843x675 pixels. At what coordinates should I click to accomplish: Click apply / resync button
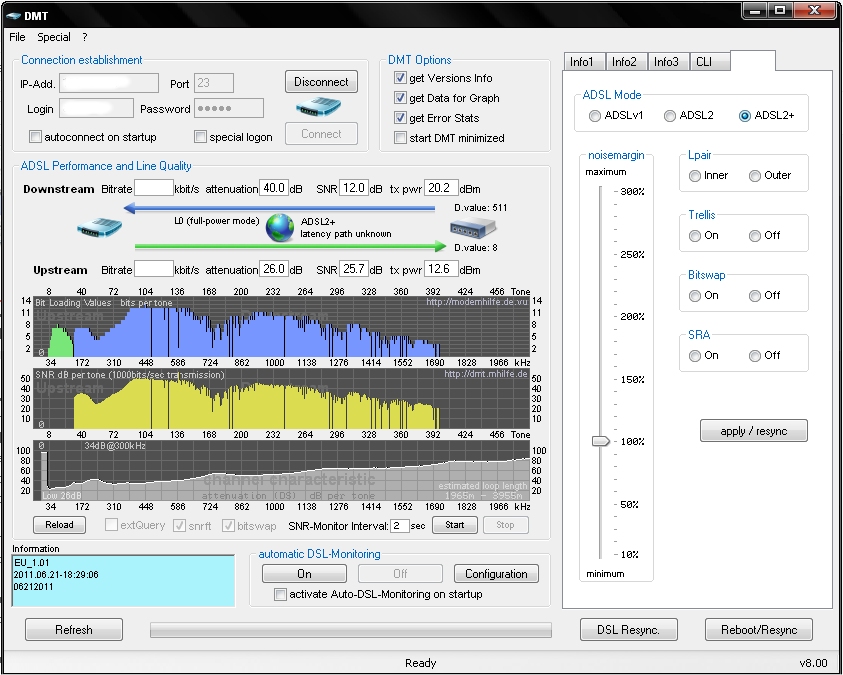(x=754, y=431)
